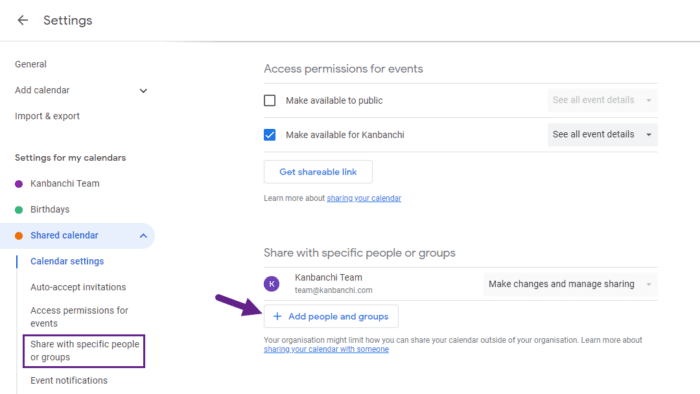Viewport: 700px width, 394px height.
Task: Click the green dot next to Birthdays
Action: (x=19, y=210)
